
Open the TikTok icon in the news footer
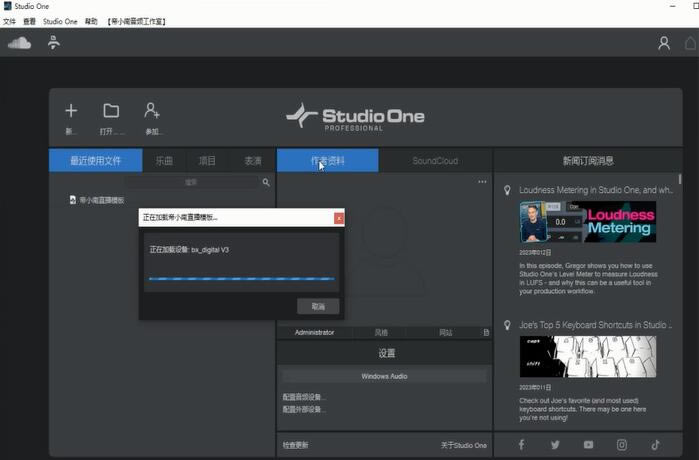tap(655, 444)
